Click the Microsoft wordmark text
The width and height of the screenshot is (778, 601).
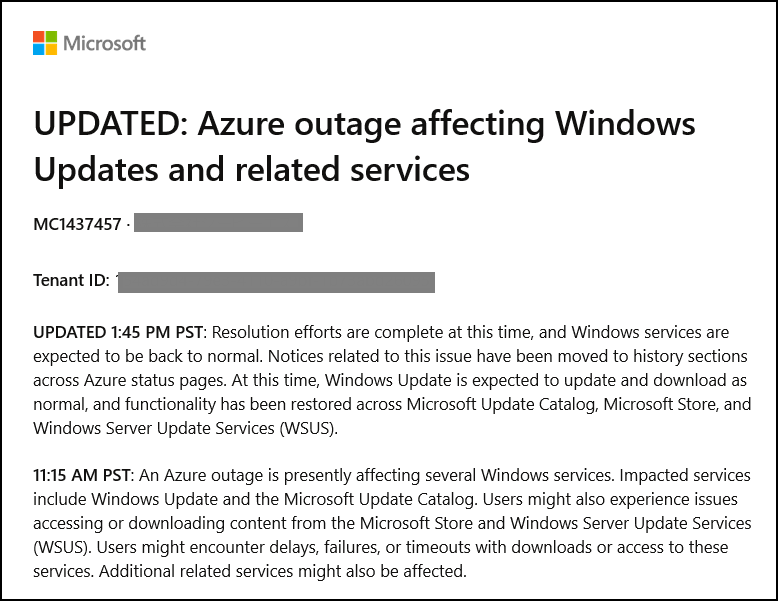(x=105, y=44)
